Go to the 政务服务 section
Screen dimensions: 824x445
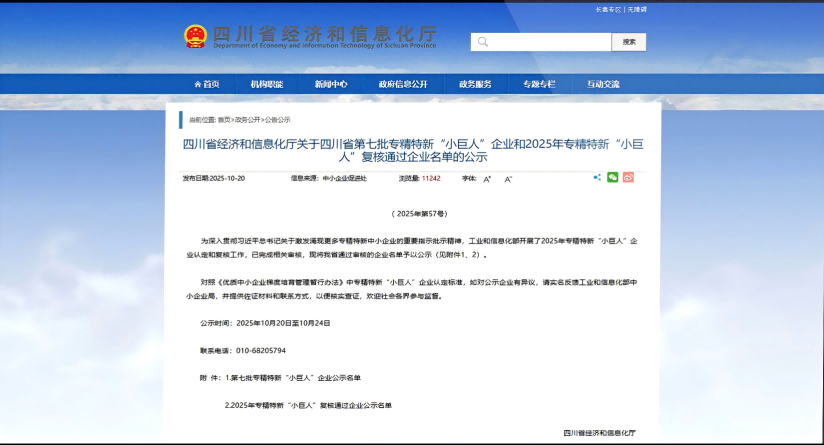(x=475, y=84)
